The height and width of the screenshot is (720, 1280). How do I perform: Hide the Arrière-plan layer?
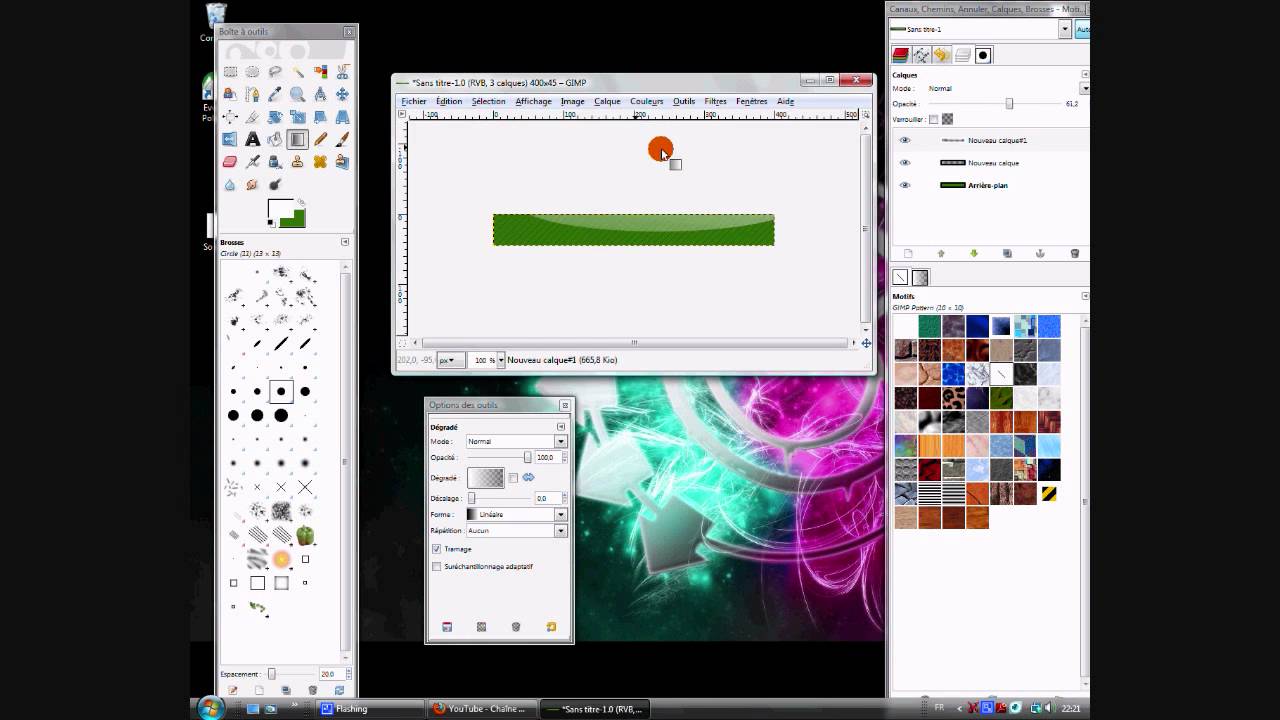(905, 185)
